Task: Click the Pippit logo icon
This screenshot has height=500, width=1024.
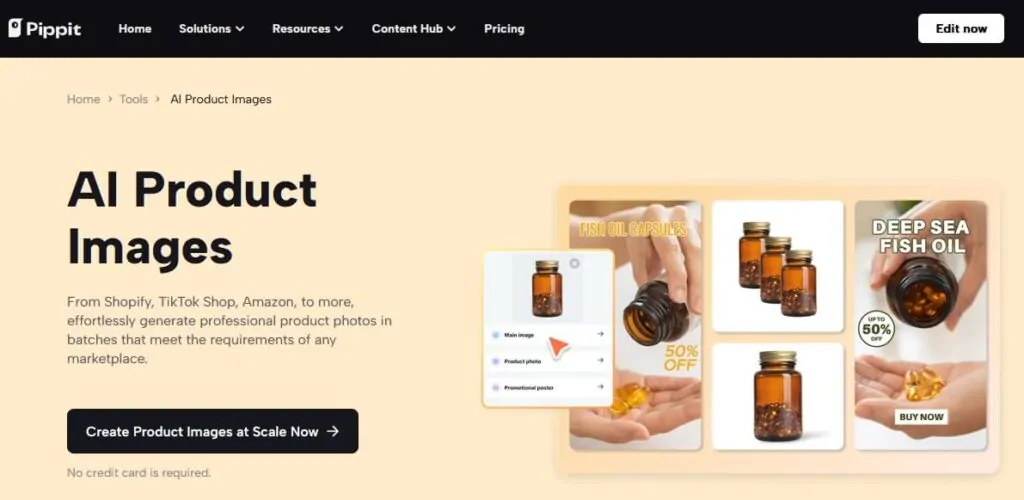Action: tap(15, 28)
